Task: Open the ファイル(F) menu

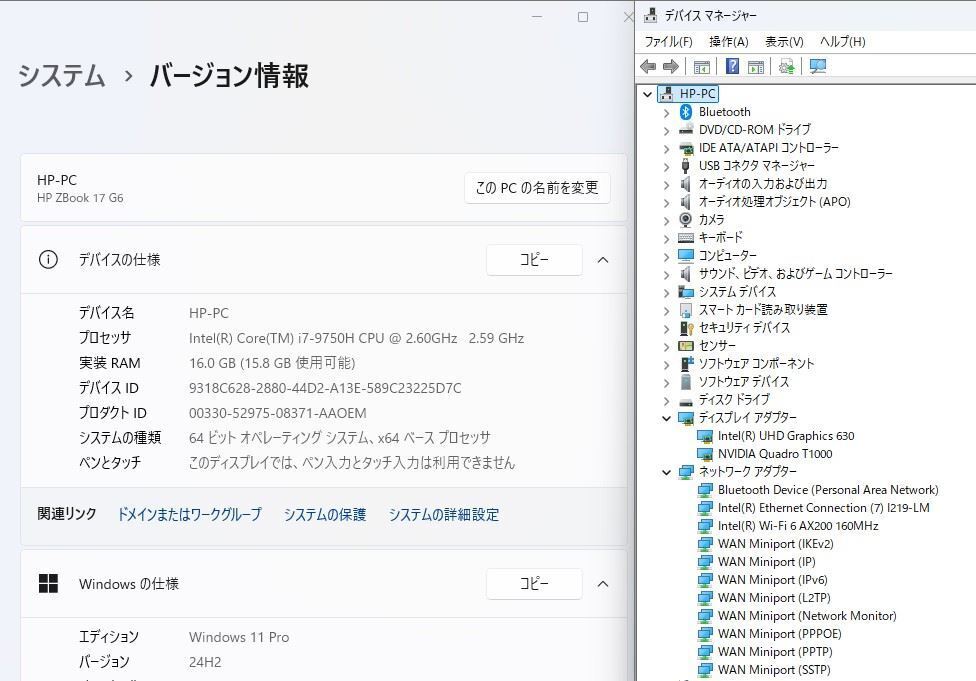Action: pyautogui.click(x=669, y=42)
